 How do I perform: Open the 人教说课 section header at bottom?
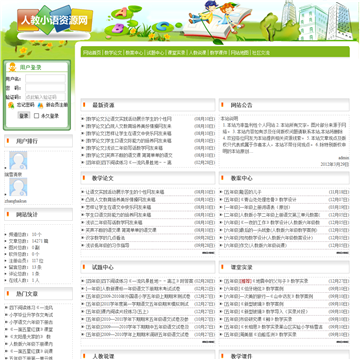pyautogui.click(x=103, y=356)
